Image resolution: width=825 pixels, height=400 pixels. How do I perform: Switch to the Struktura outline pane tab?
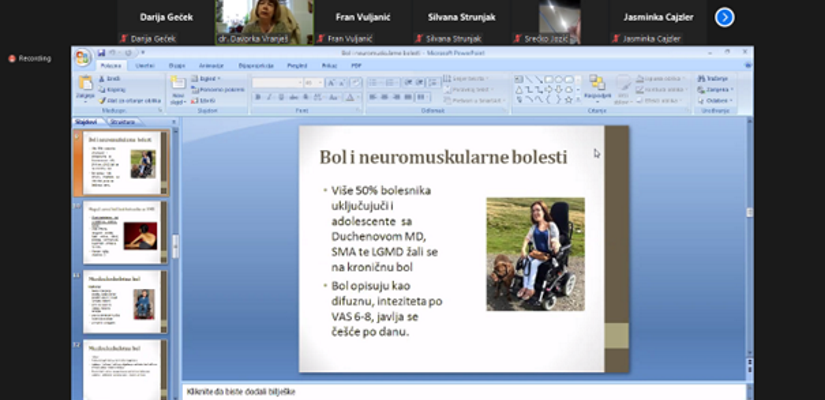122,122
